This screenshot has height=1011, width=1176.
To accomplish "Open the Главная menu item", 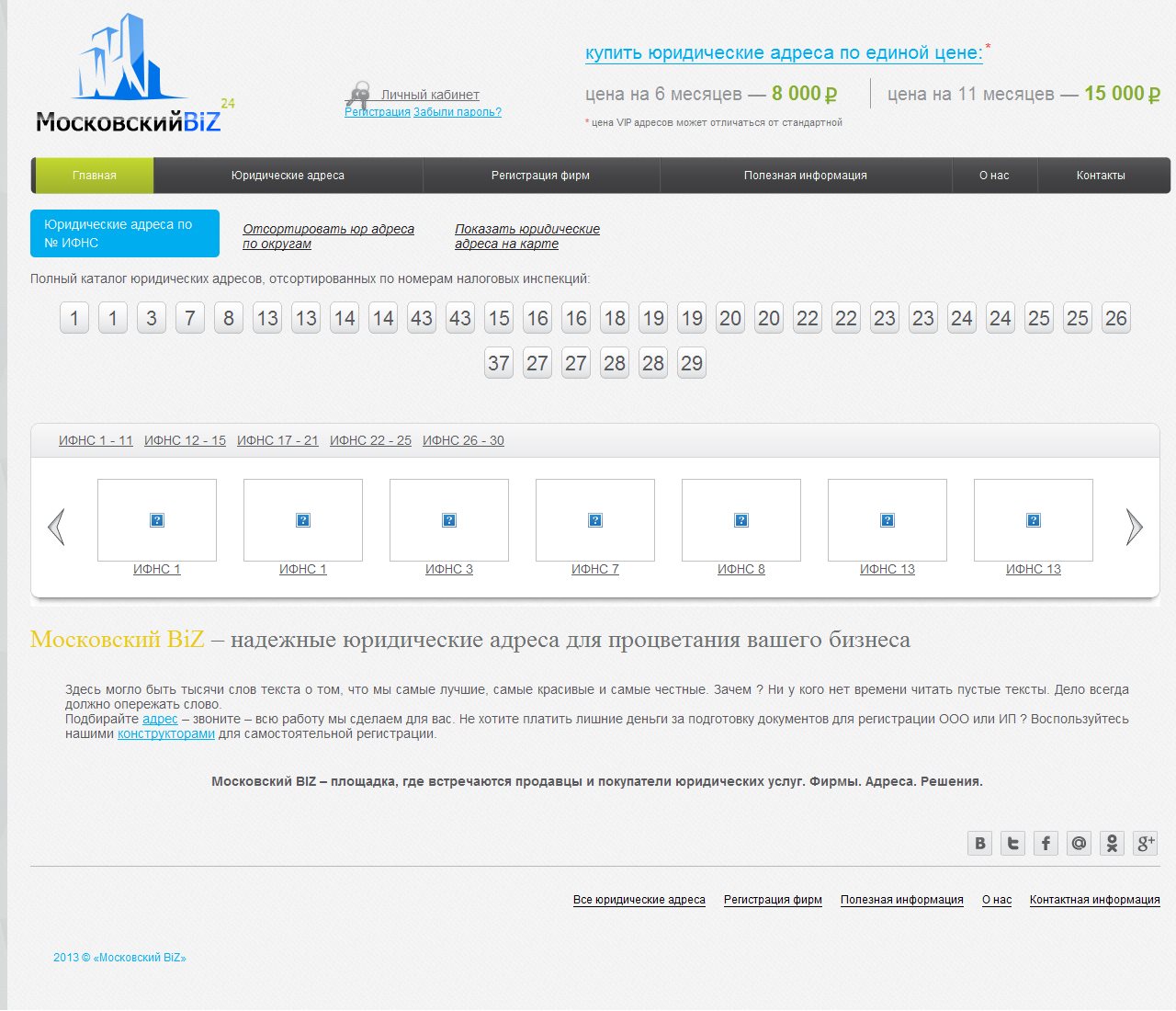I will point(94,176).
